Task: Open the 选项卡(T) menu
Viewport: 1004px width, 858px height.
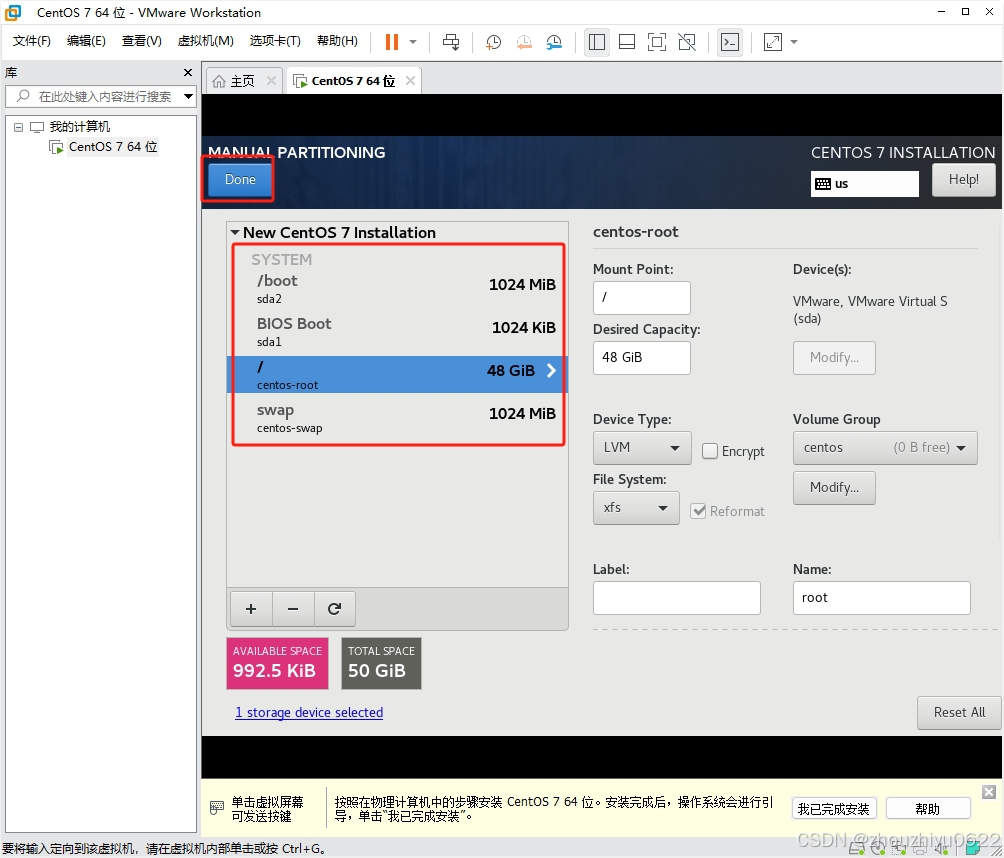Action: [x=275, y=41]
